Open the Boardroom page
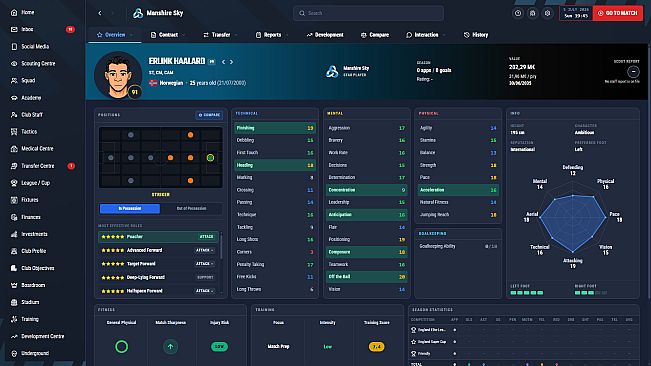Viewport: 651px width, 366px height. pyautogui.click(x=33, y=285)
